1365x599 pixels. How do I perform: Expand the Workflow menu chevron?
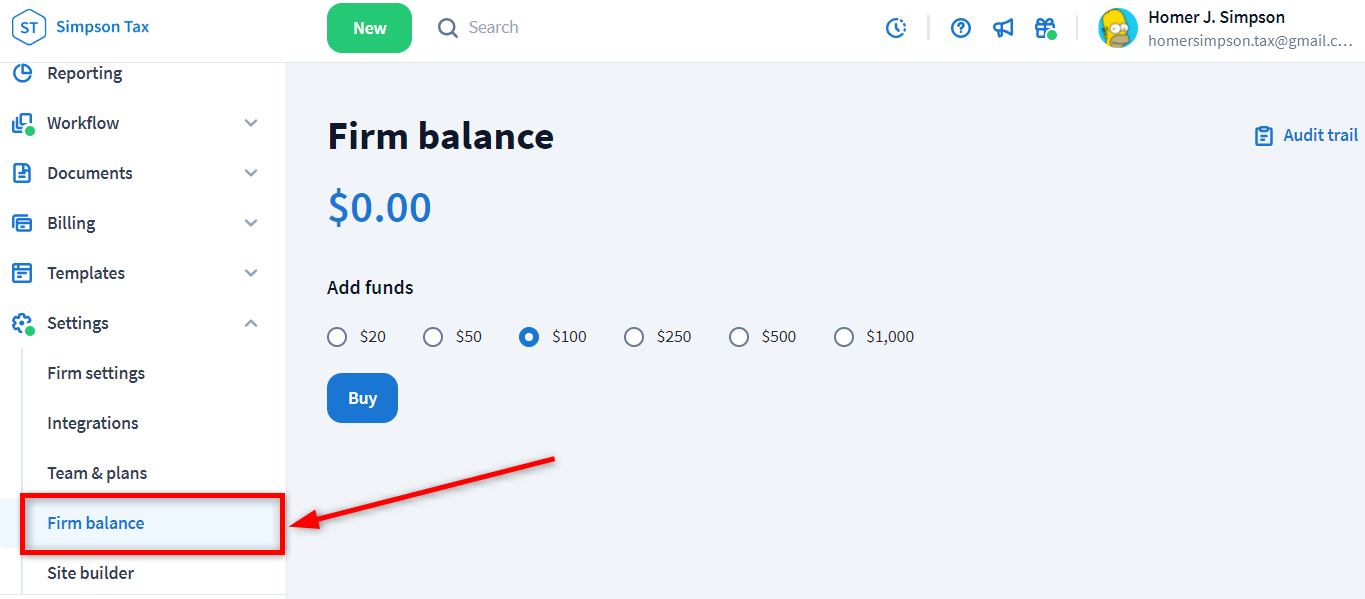tap(251, 123)
